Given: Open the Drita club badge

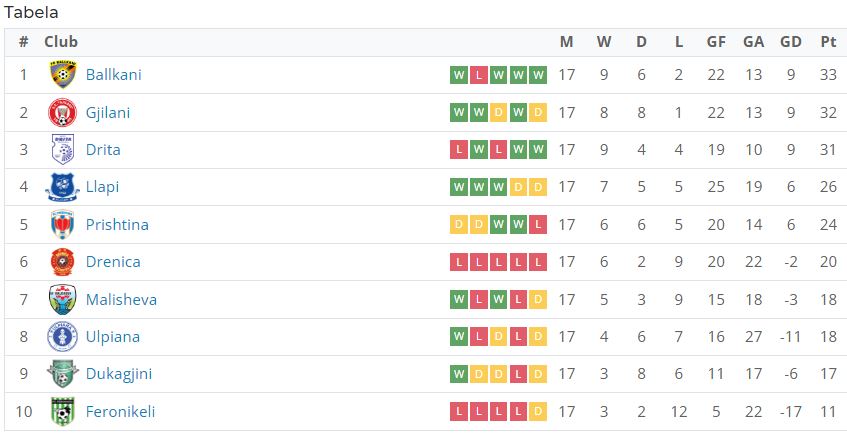Looking at the screenshot, I should point(63,150).
